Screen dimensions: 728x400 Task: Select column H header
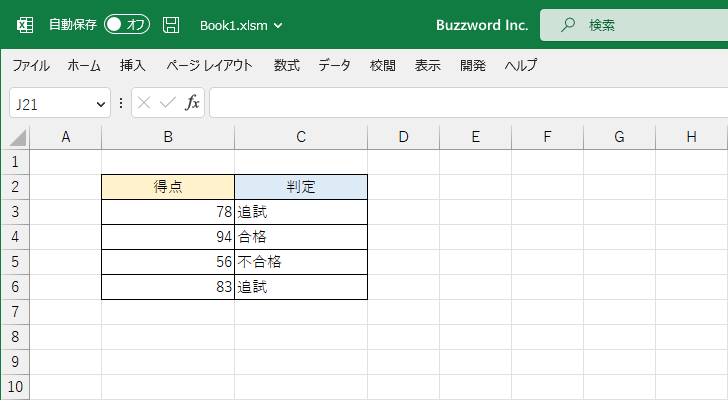tap(691, 137)
